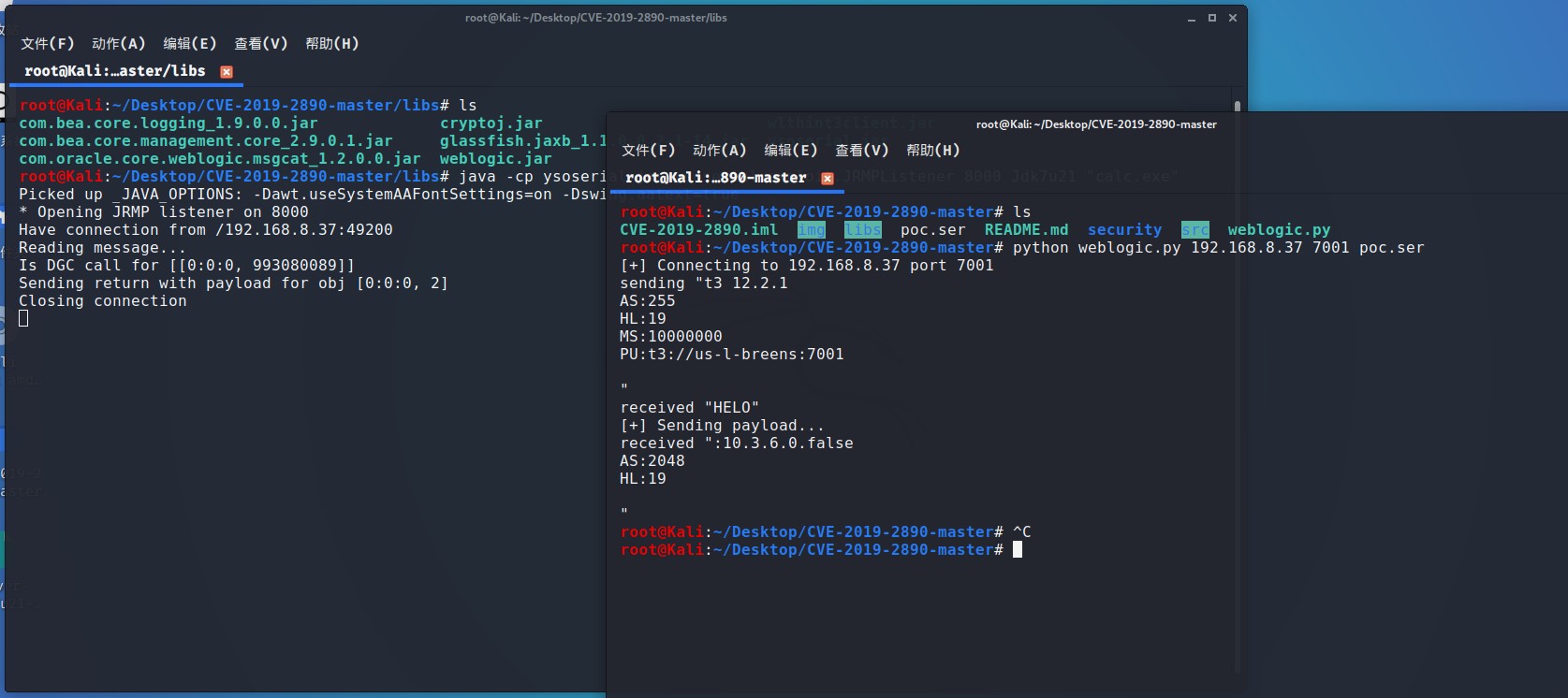Screen dimensions: 1568x698
Task: Open 编辑(E) menu in front terminal window
Action: [790, 150]
